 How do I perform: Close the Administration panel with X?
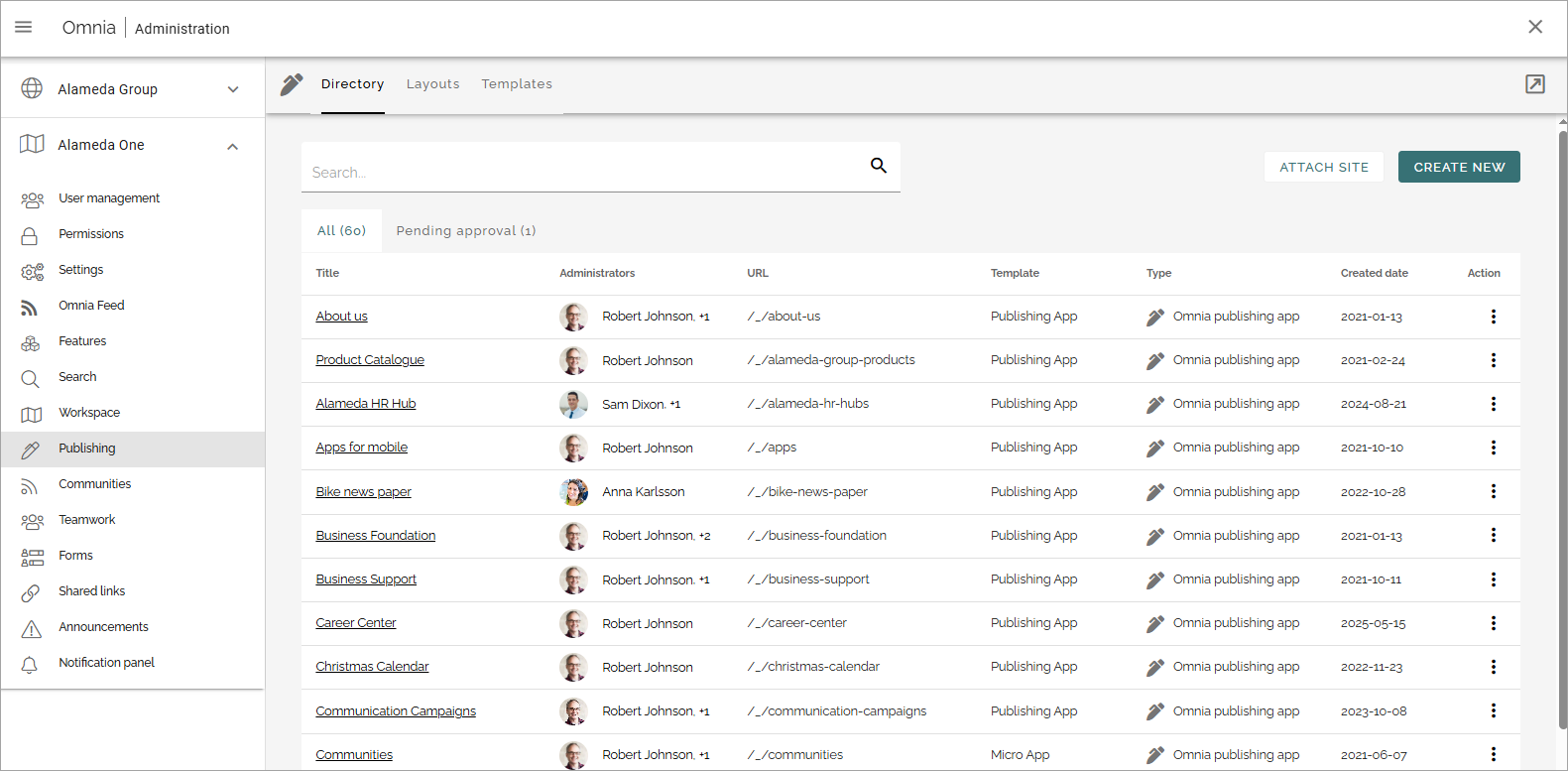[x=1534, y=27]
